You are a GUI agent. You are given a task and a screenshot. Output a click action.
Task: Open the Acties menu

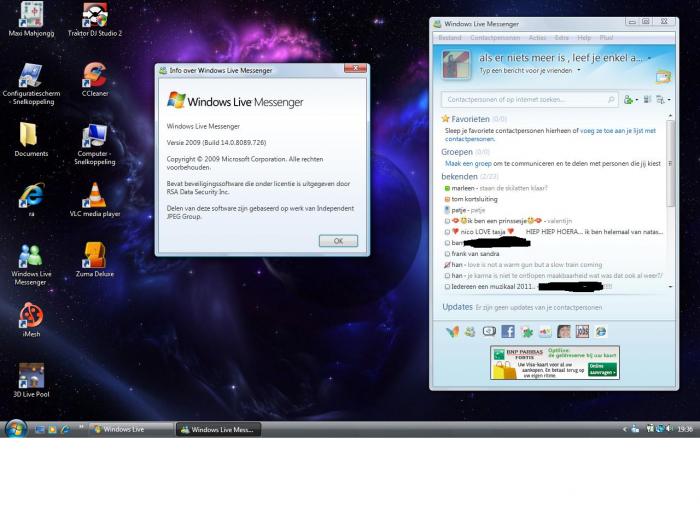(x=538, y=38)
